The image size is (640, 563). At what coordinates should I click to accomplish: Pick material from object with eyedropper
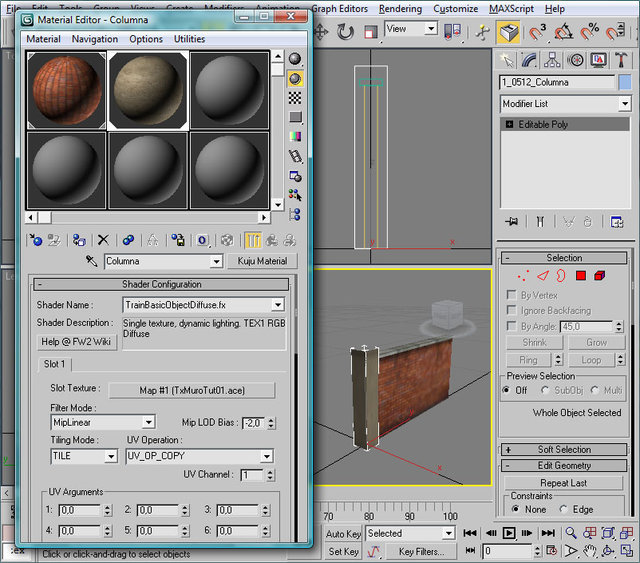(91, 261)
